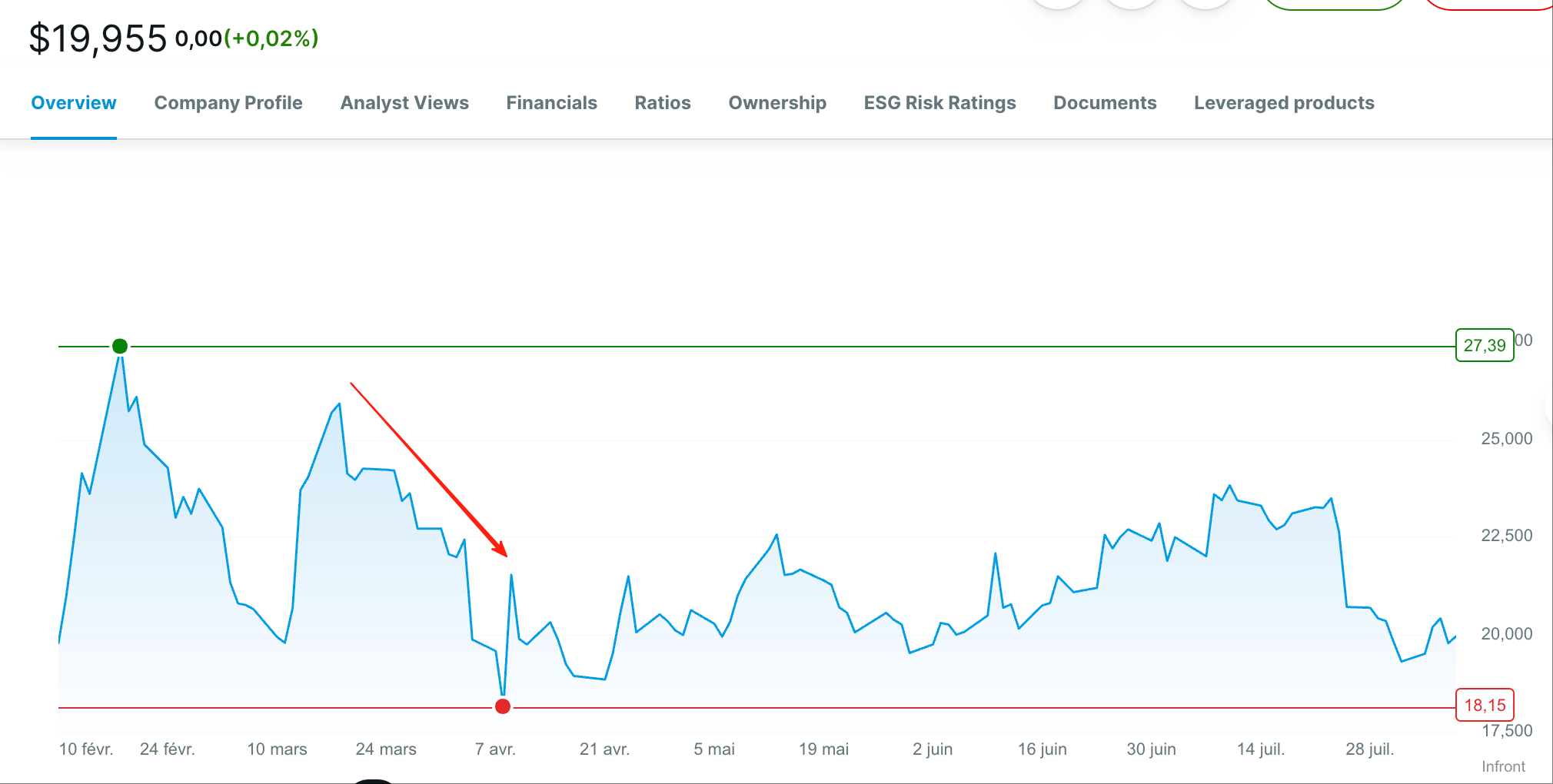The height and width of the screenshot is (784, 1553).
Task: Click the 10 mars date label
Action: coord(277,749)
